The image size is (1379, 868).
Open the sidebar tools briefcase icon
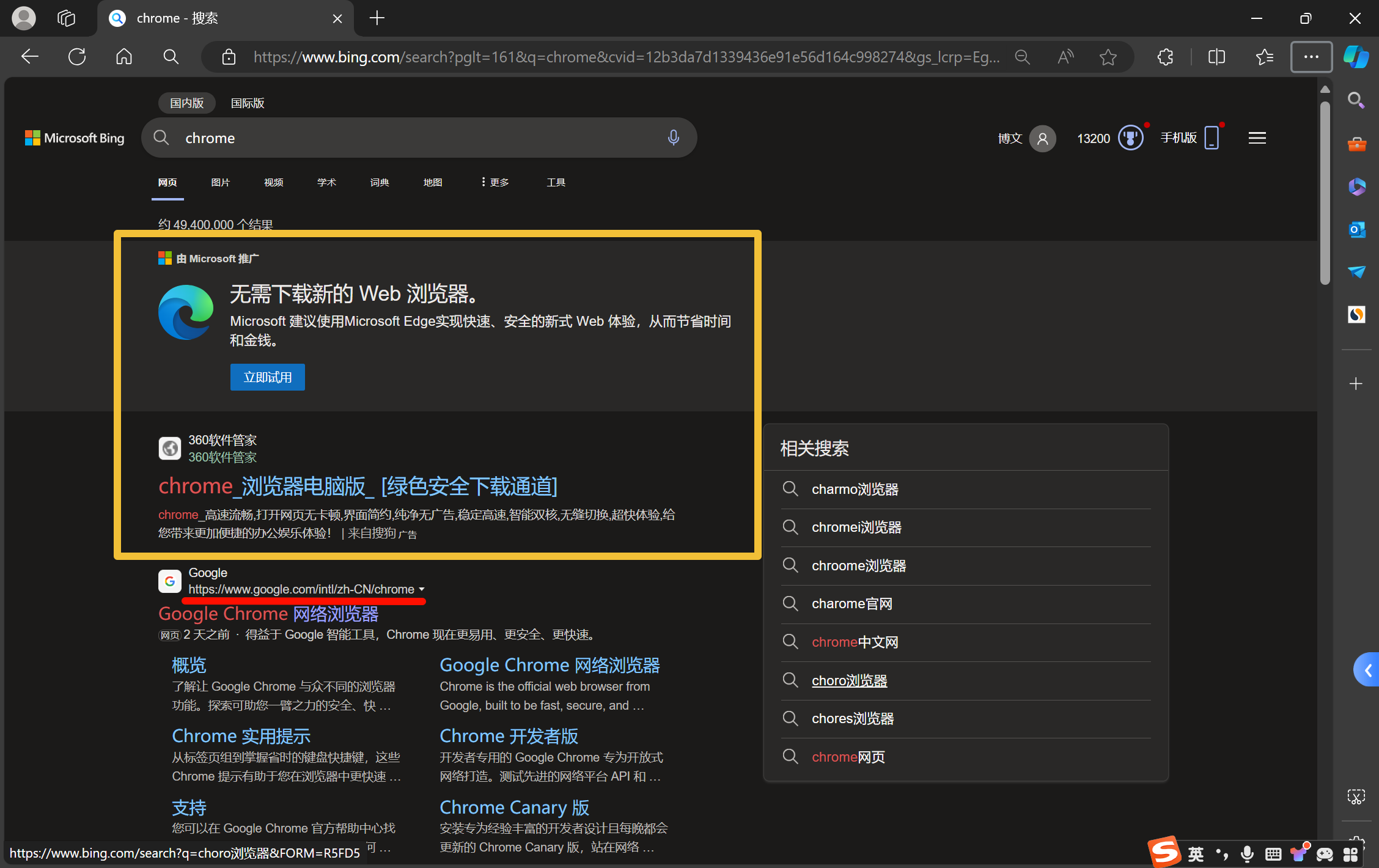1356,144
